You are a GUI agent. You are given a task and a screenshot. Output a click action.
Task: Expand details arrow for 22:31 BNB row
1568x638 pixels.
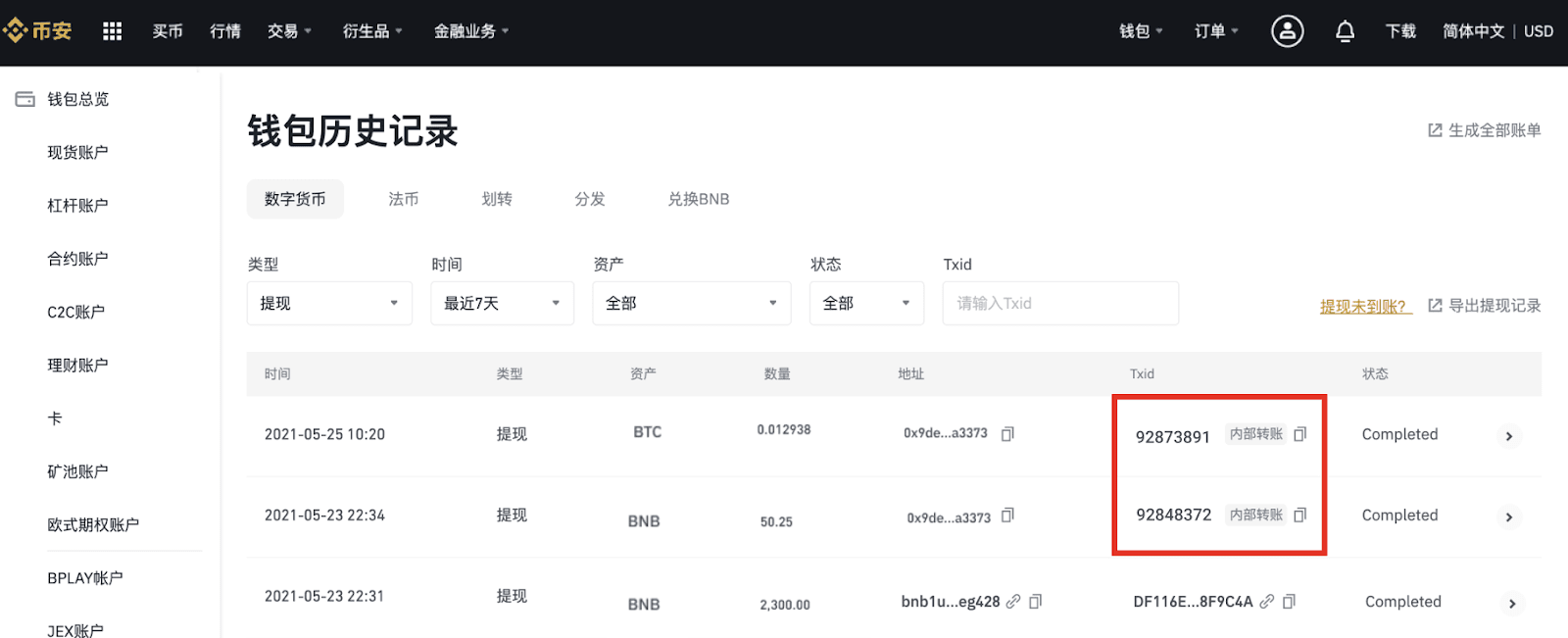click(x=1512, y=604)
